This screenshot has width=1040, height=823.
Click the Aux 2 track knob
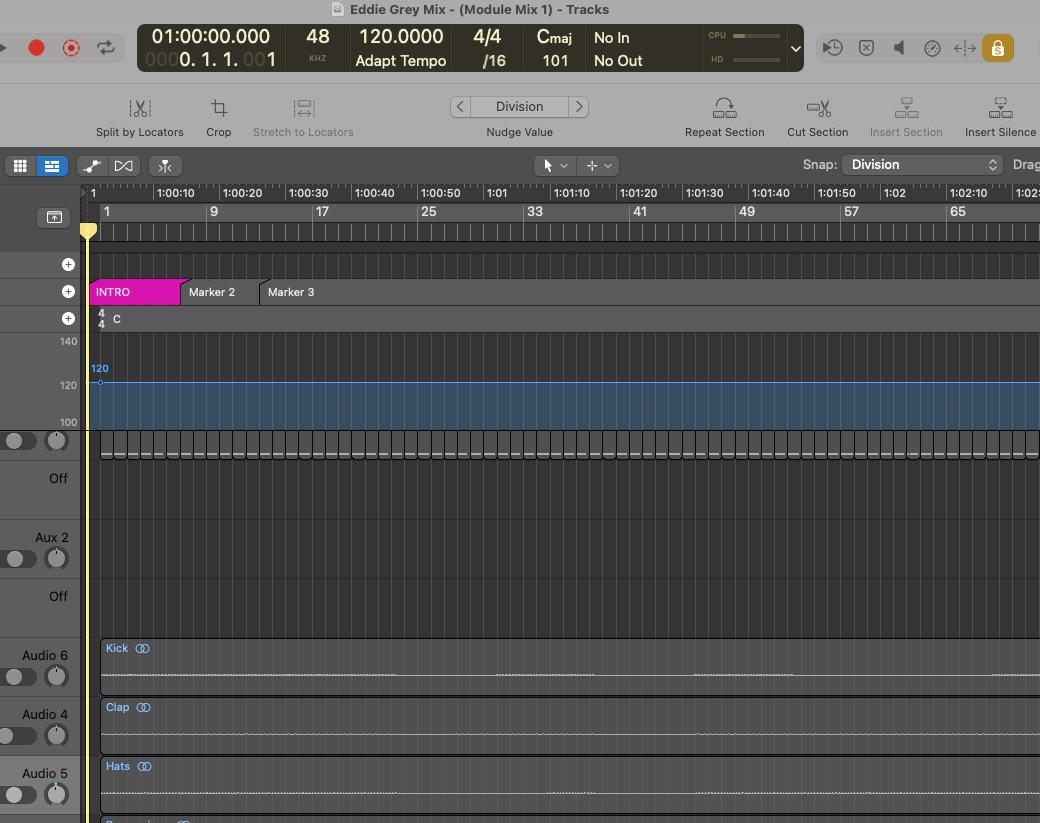56,558
